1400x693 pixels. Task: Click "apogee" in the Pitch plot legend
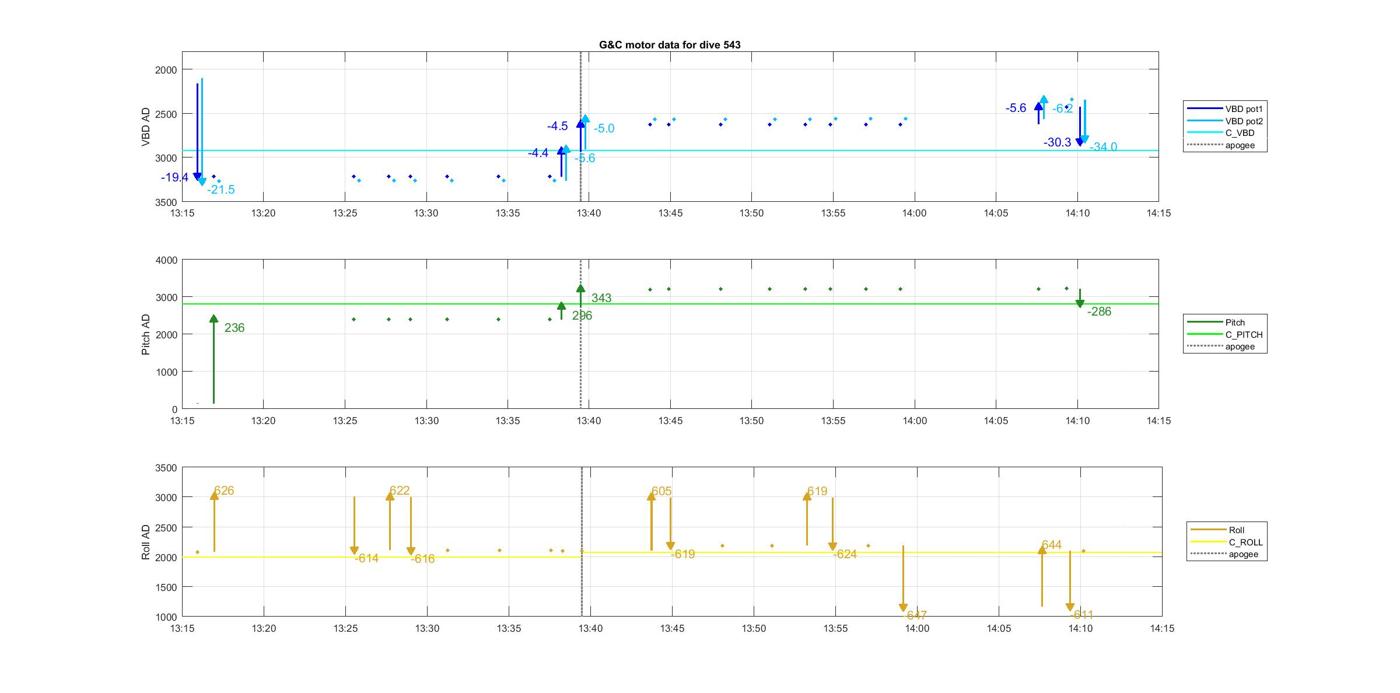[x=1239, y=347]
